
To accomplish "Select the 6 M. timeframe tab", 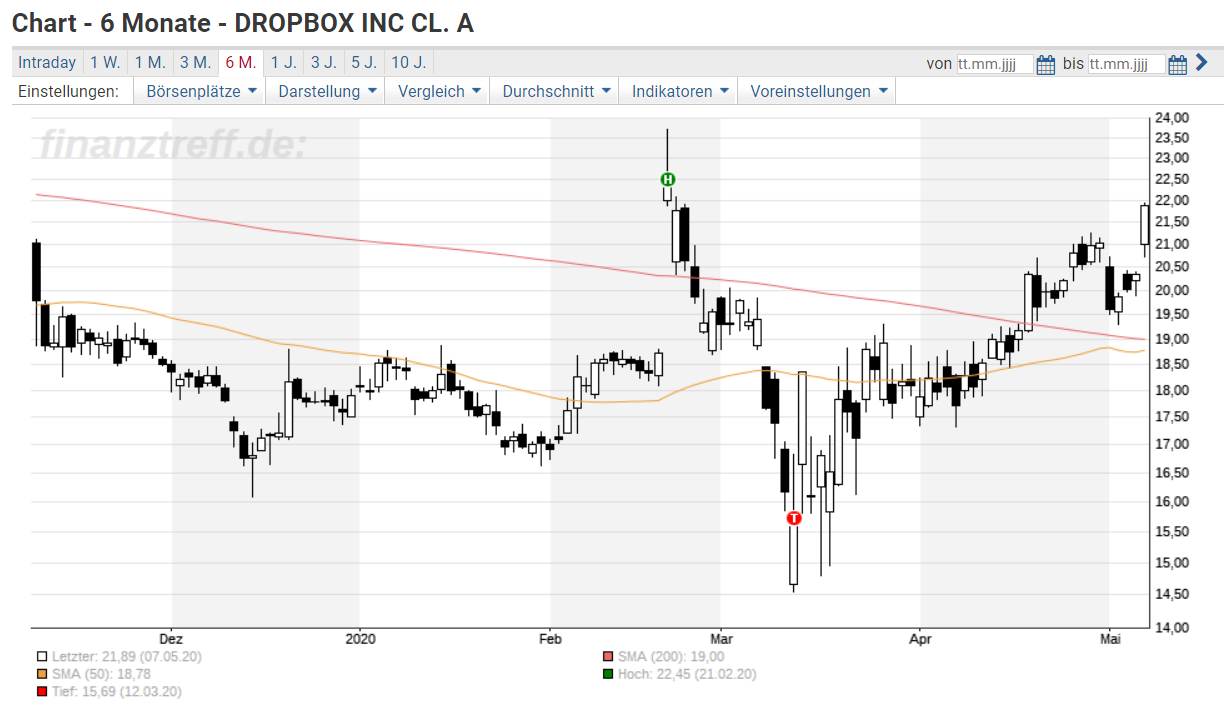I will click(241, 62).
